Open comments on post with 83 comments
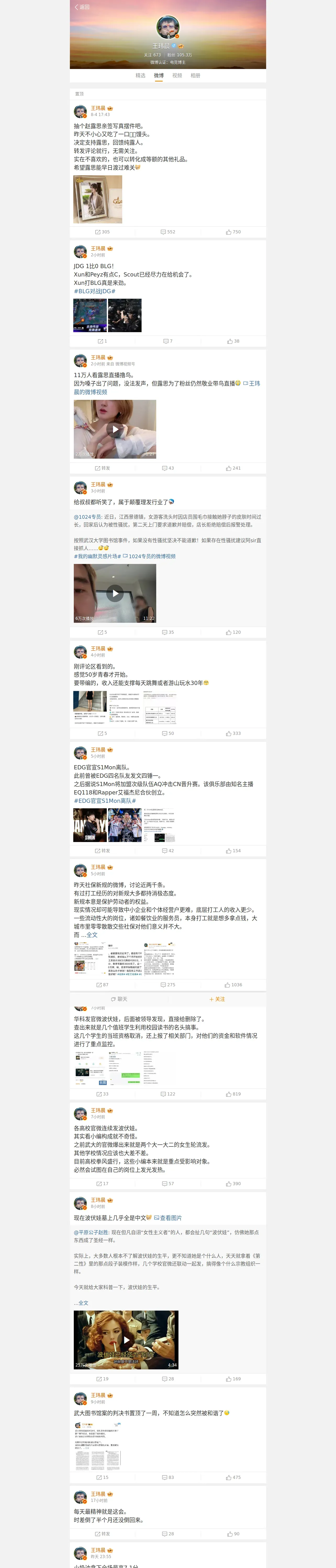This screenshot has height=1568, width=336. 168,1477
